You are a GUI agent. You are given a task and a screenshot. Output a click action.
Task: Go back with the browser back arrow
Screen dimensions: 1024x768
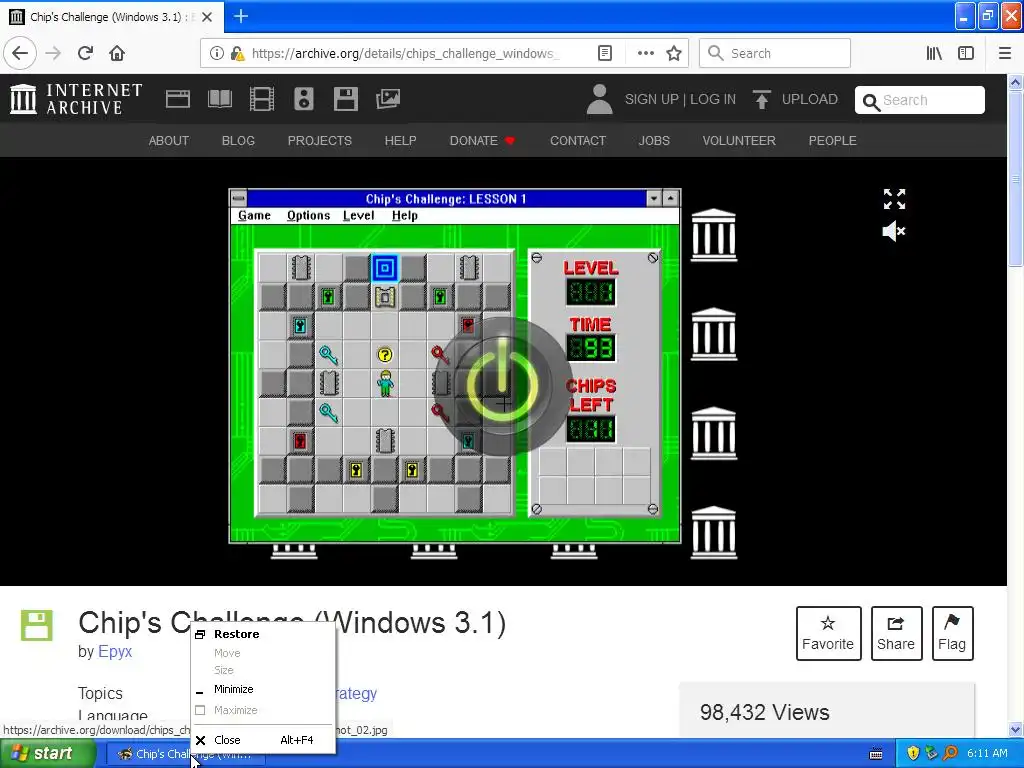(20, 53)
